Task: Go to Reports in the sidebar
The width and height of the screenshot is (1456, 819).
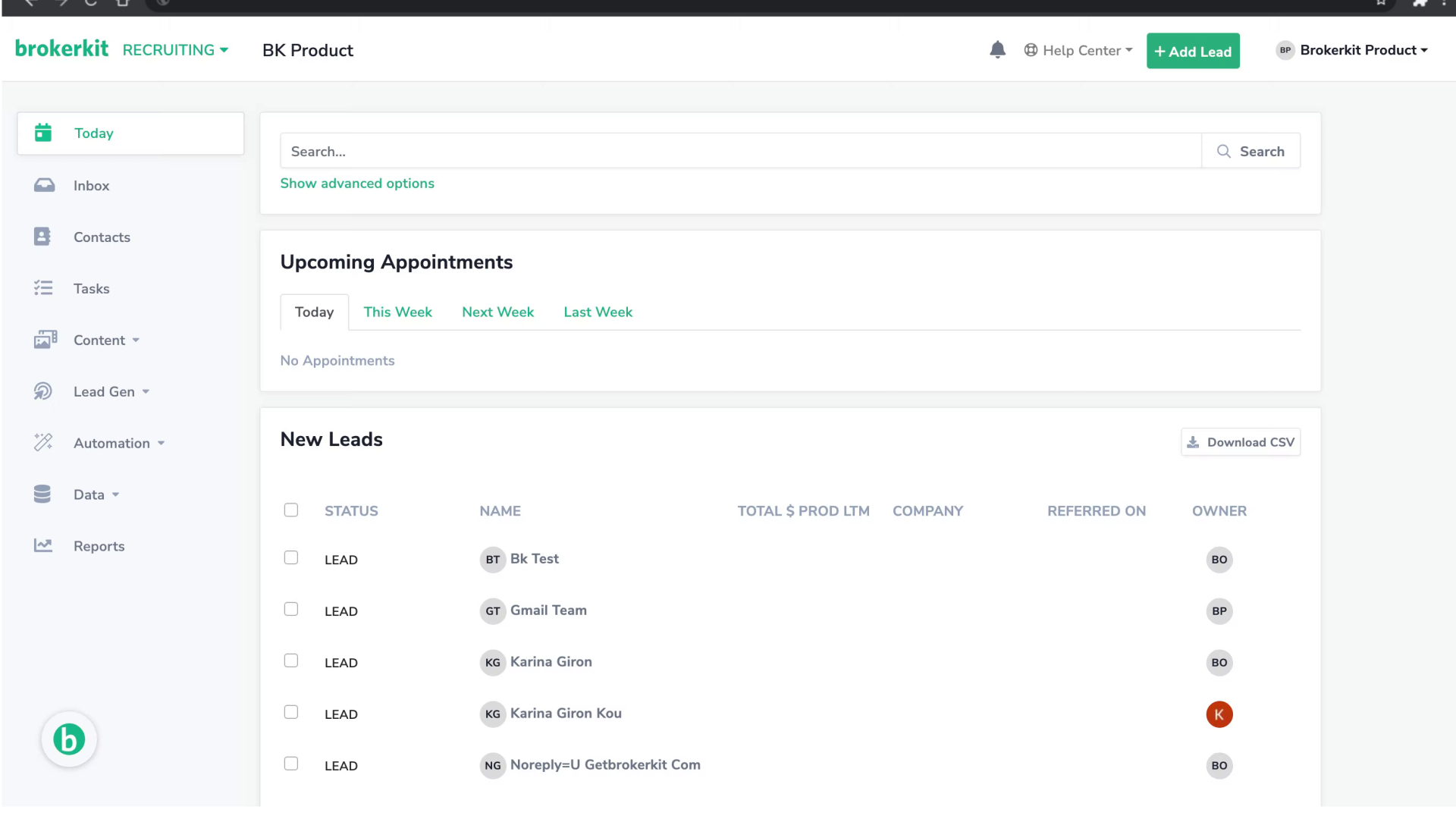Action: (99, 546)
